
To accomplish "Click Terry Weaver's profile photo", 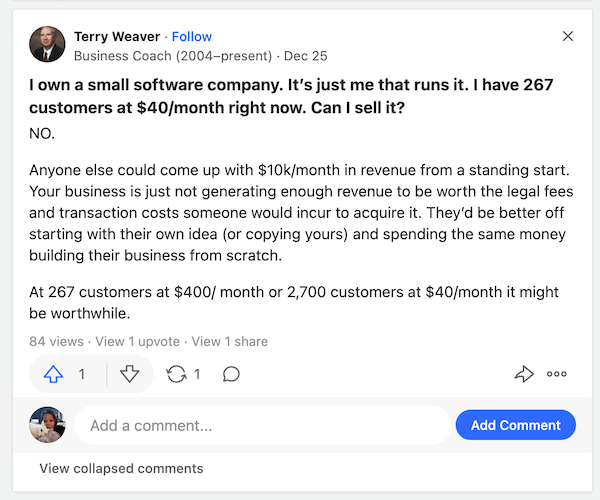I will tap(47, 45).
